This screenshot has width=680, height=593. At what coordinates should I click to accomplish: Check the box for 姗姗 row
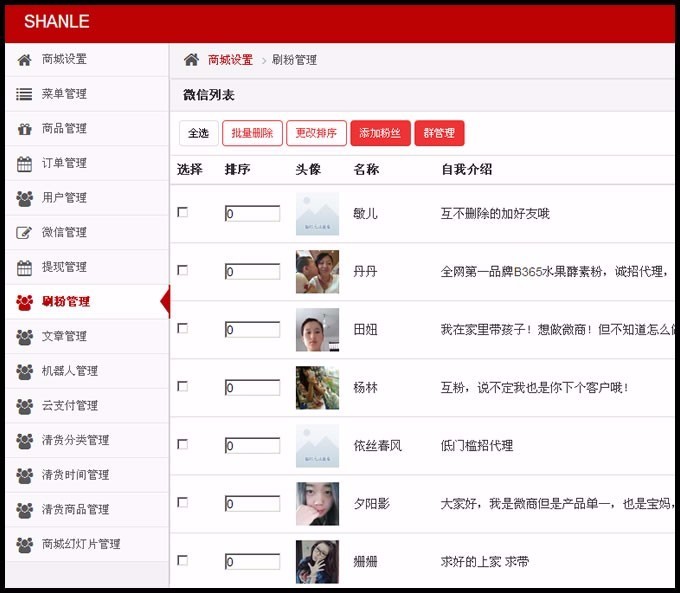[x=183, y=560]
